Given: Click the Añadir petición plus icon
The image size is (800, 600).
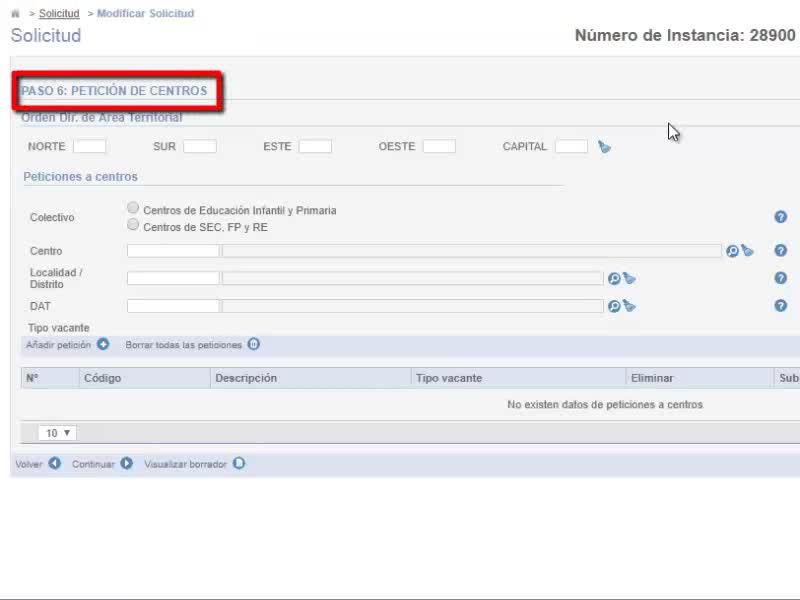Looking at the screenshot, I should click(x=103, y=344).
